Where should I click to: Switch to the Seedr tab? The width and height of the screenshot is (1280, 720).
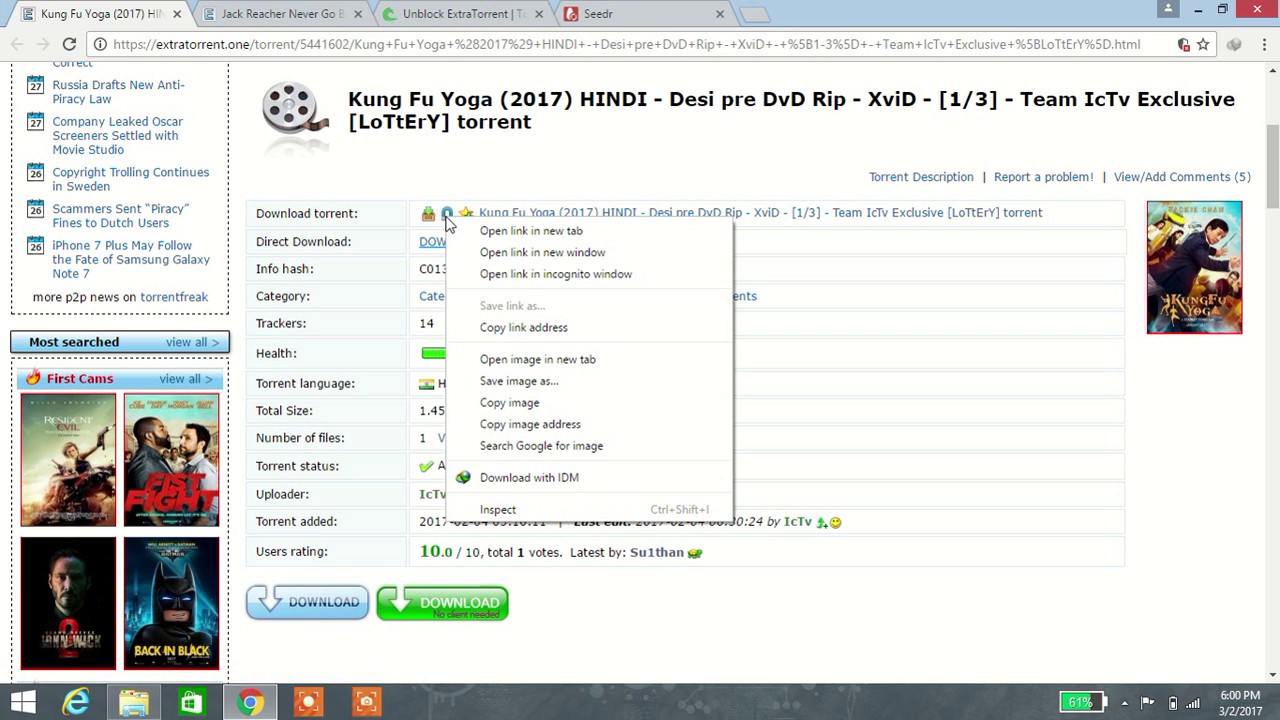[643, 15]
